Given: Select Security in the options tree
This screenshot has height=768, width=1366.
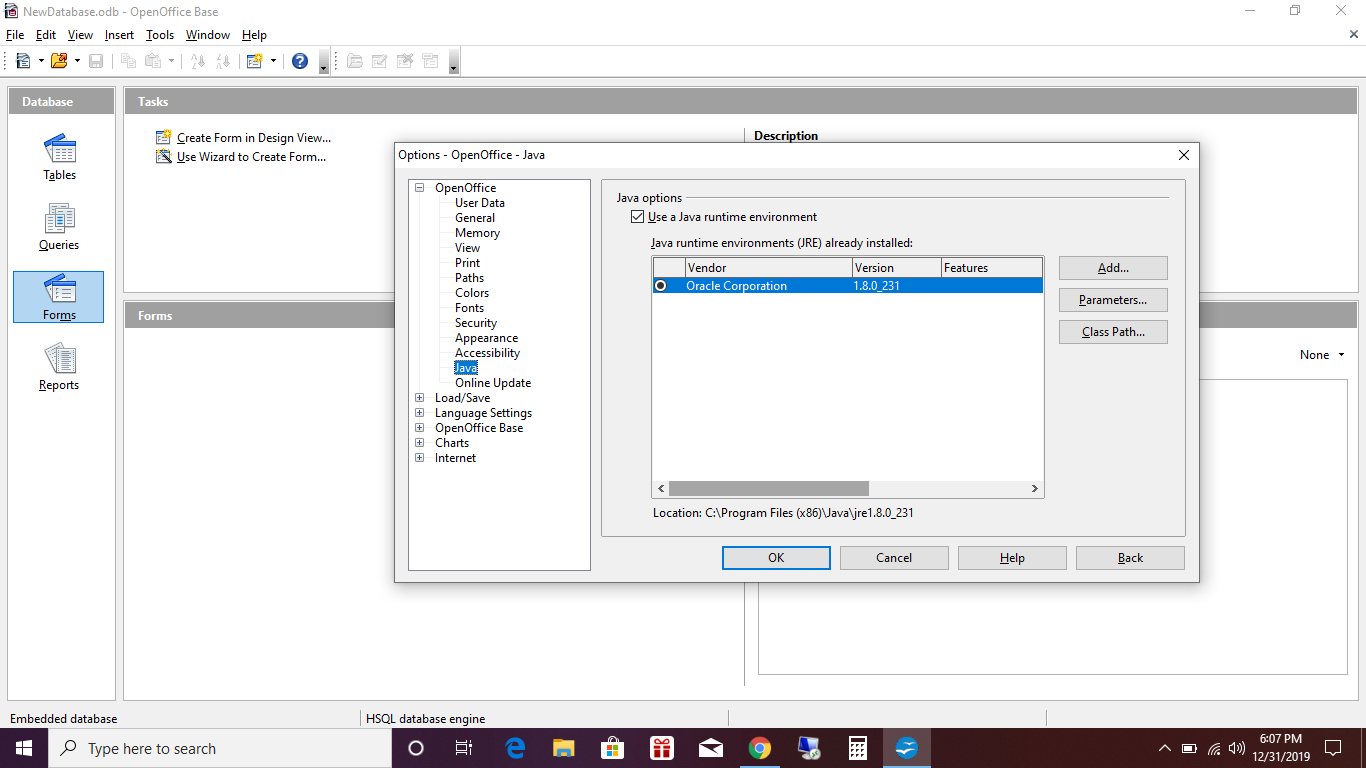Looking at the screenshot, I should coord(476,323).
